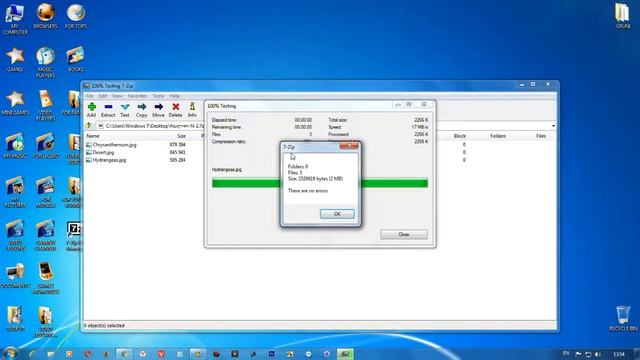Open the Video Players desktop icon

click(x=45, y=105)
